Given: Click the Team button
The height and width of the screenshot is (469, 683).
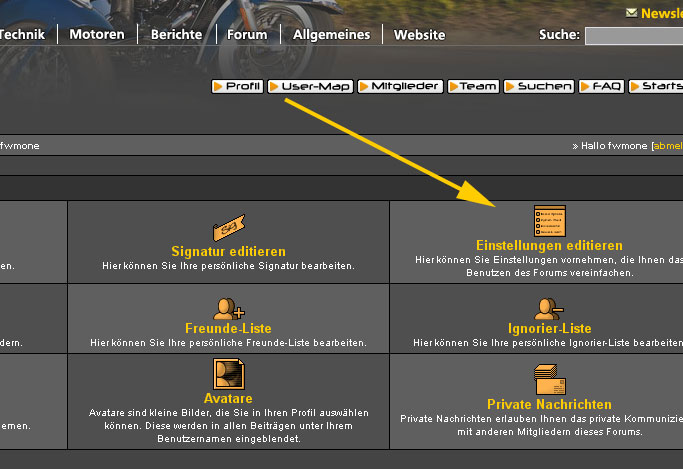Looking at the screenshot, I should (x=473, y=87).
